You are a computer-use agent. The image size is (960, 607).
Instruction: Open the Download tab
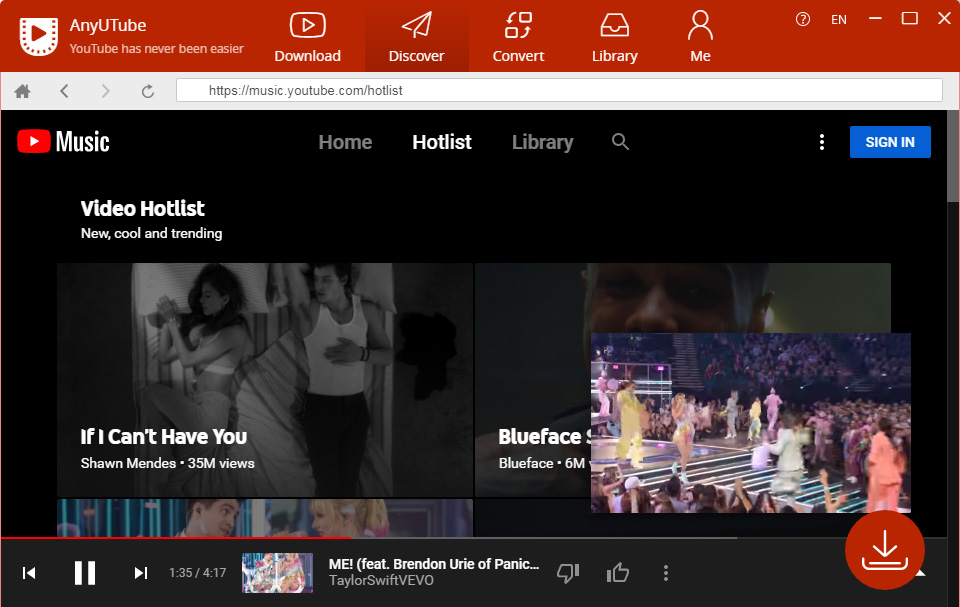click(x=307, y=37)
